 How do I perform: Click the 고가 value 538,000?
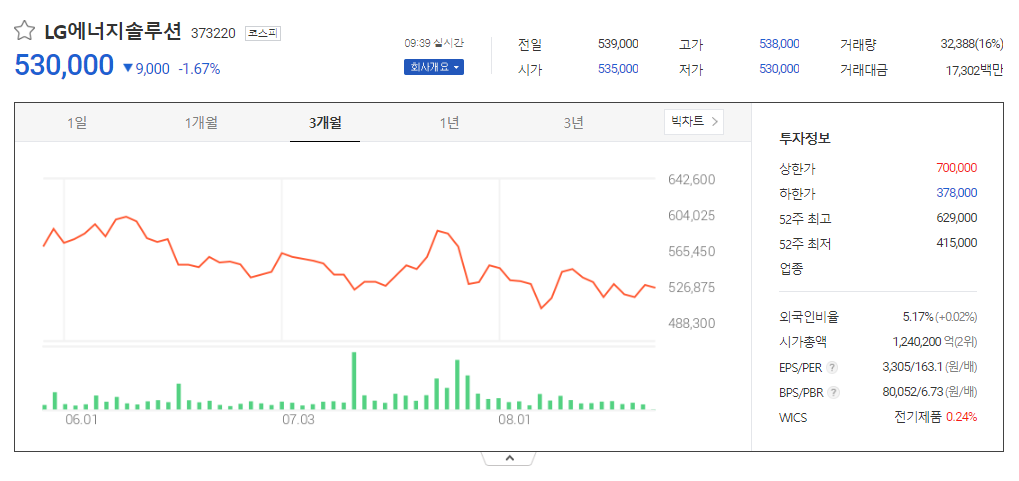point(779,44)
